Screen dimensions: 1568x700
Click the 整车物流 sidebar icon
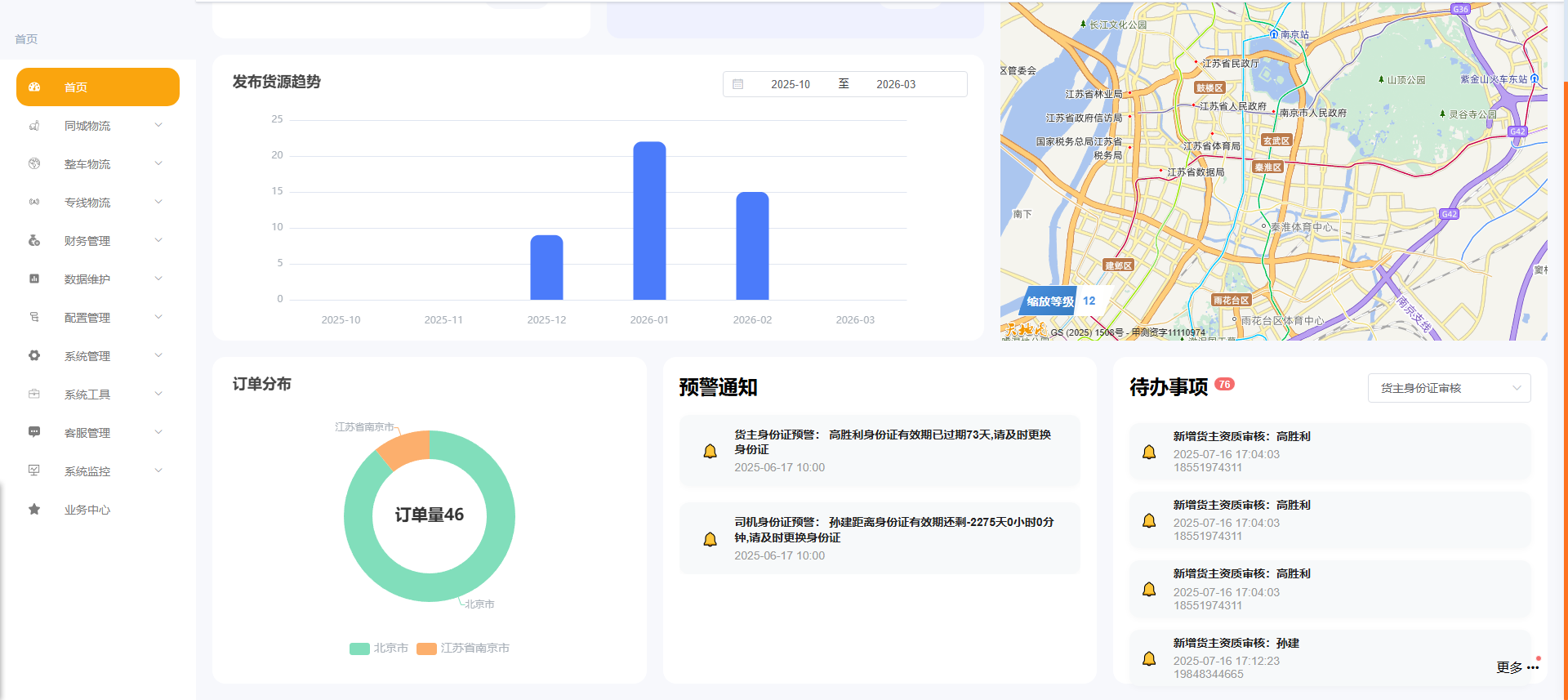[x=34, y=163]
